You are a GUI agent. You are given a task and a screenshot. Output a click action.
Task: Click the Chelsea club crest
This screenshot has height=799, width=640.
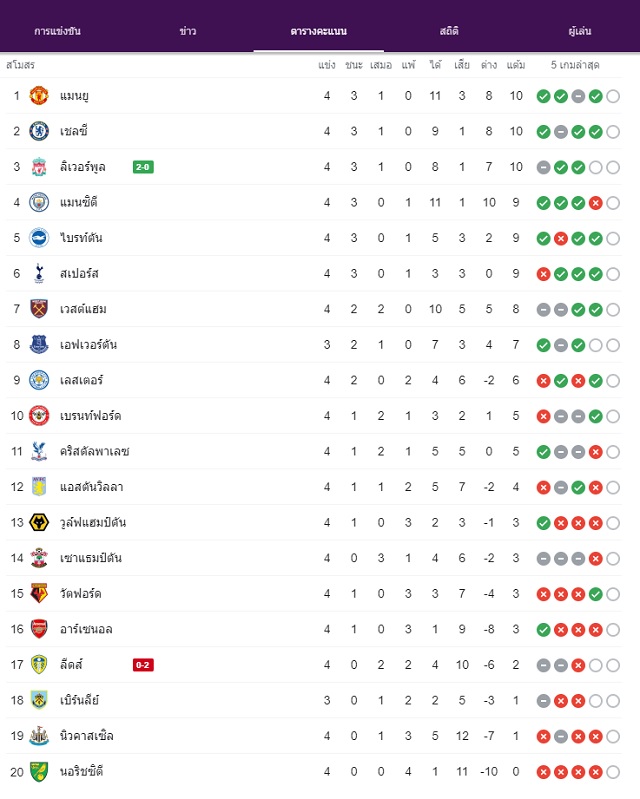(39, 131)
